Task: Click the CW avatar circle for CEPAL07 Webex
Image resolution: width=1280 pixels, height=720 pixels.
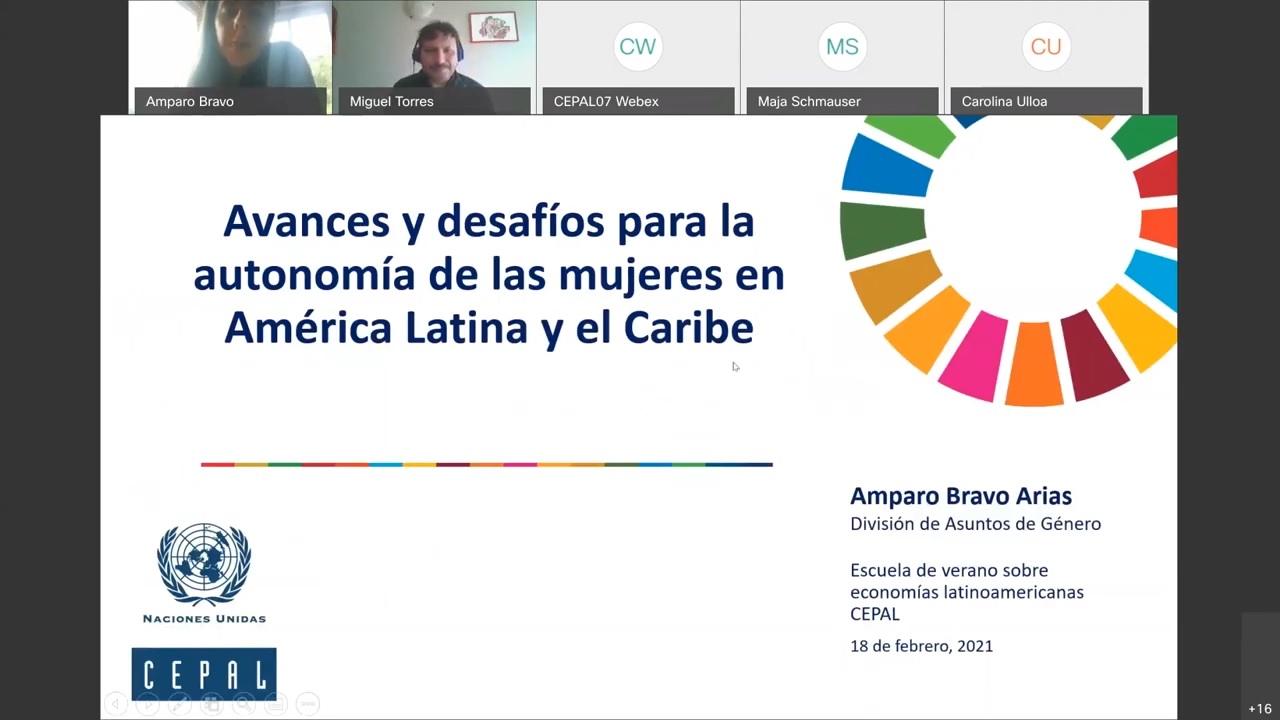Action: 637,46
